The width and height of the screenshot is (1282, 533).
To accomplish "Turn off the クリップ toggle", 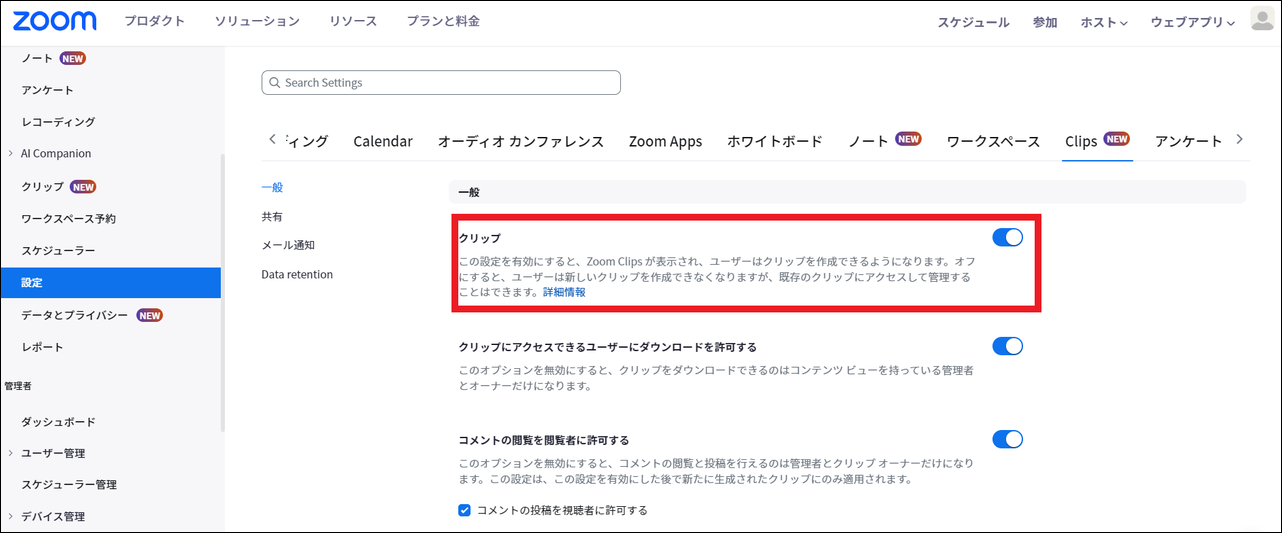I will [1007, 237].
